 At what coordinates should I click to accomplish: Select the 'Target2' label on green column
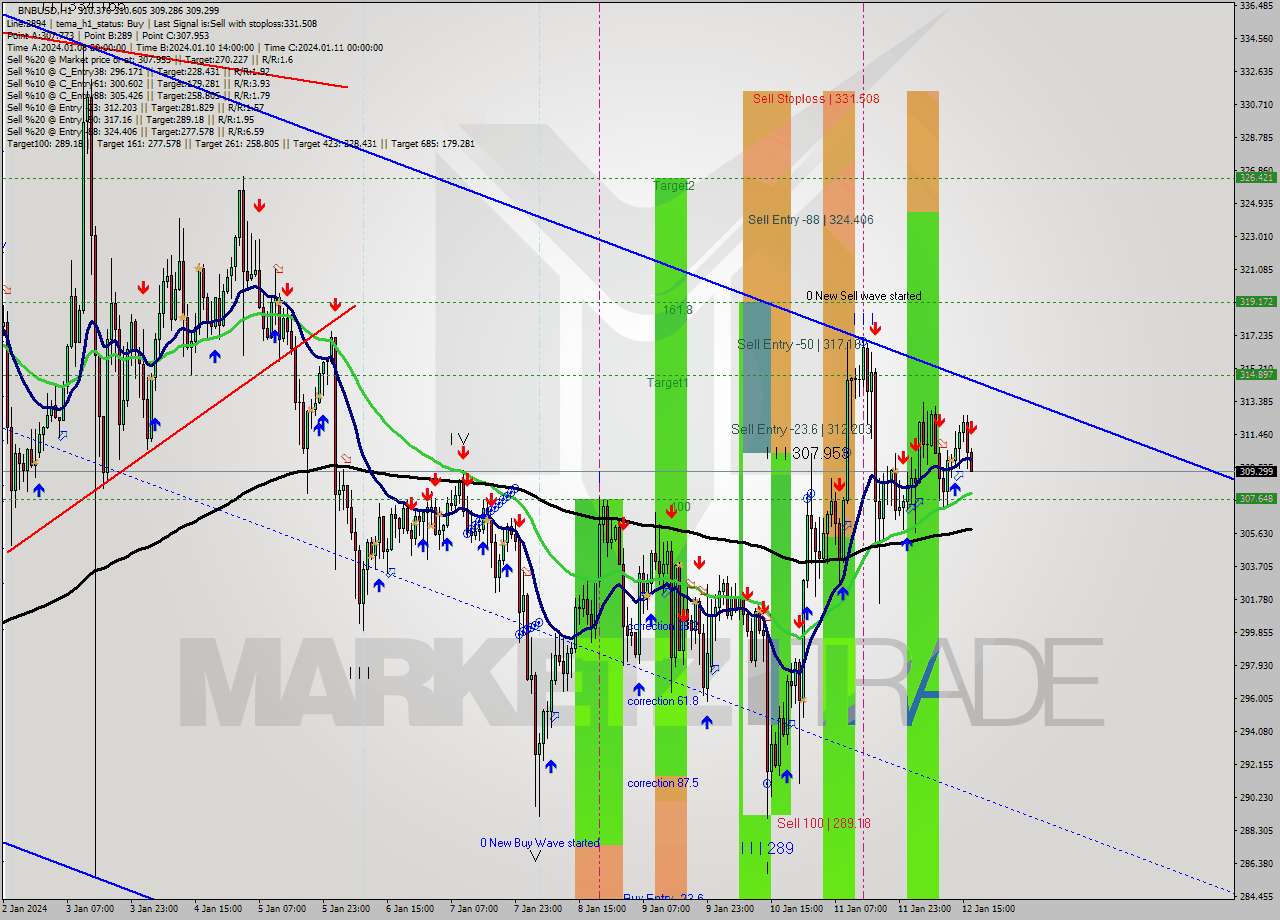[674, 186]
